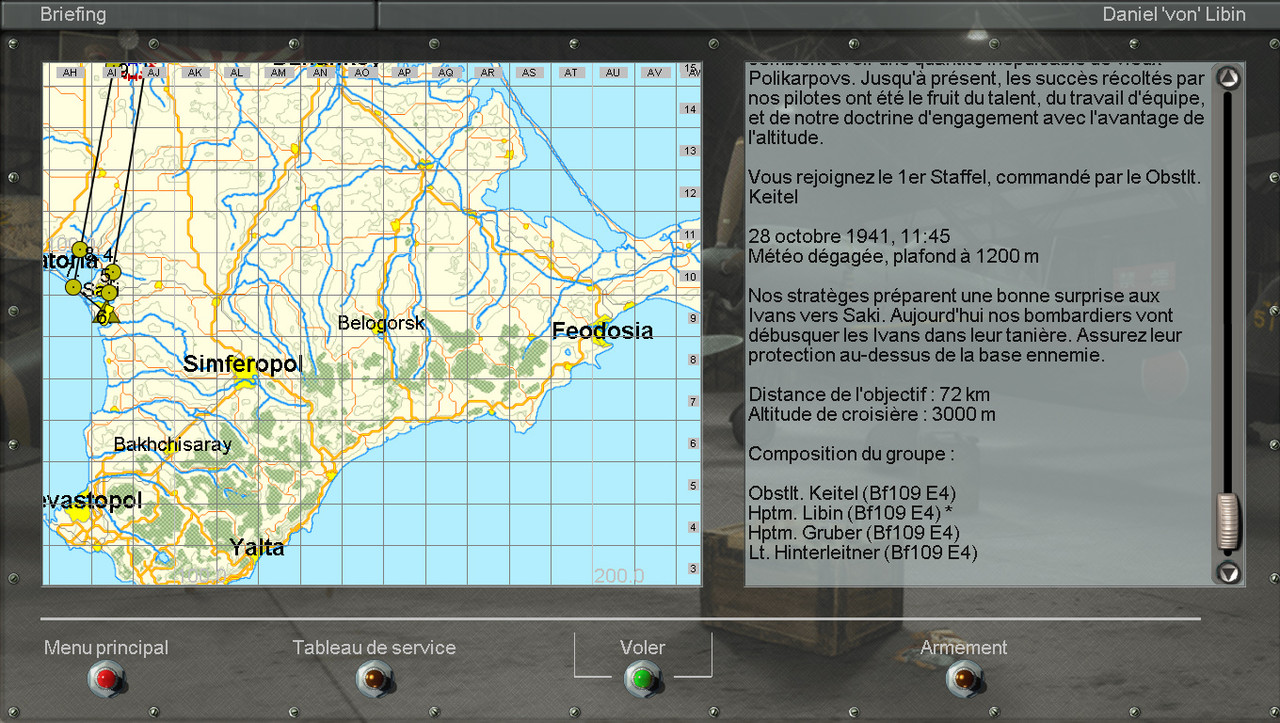Click grid row number 10
Viewport: 1280px width, 723px height.
click(689, 276)
